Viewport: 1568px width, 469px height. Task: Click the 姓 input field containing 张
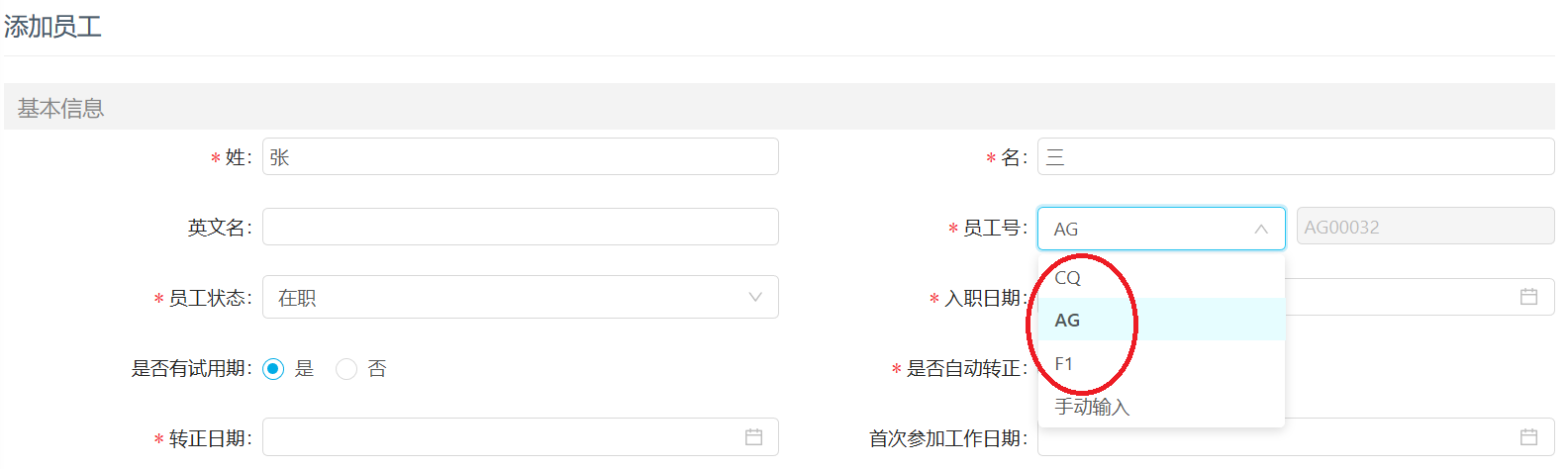tap(521, 156)
